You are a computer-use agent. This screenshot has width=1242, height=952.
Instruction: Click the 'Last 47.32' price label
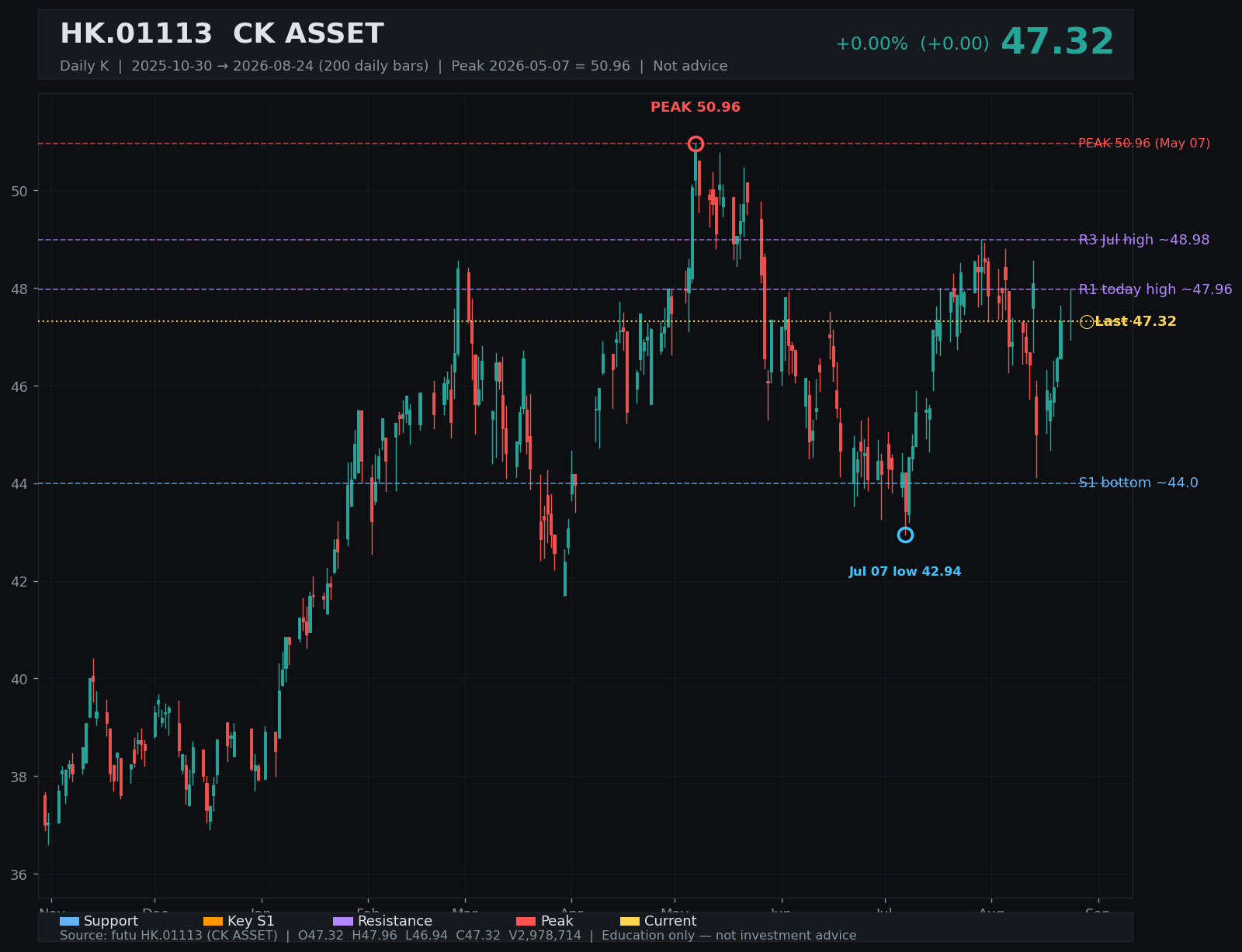(x=1136, y=322)
